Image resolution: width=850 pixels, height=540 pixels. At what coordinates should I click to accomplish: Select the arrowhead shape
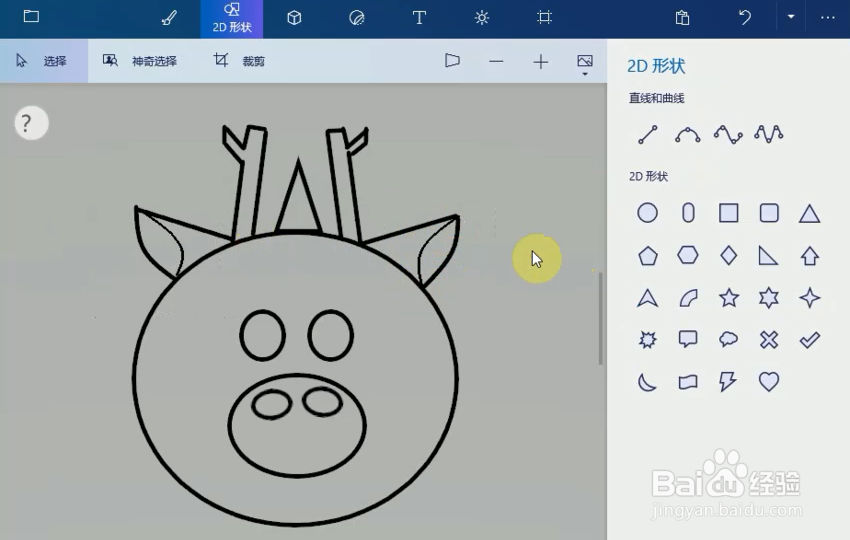tap(647, 298)
